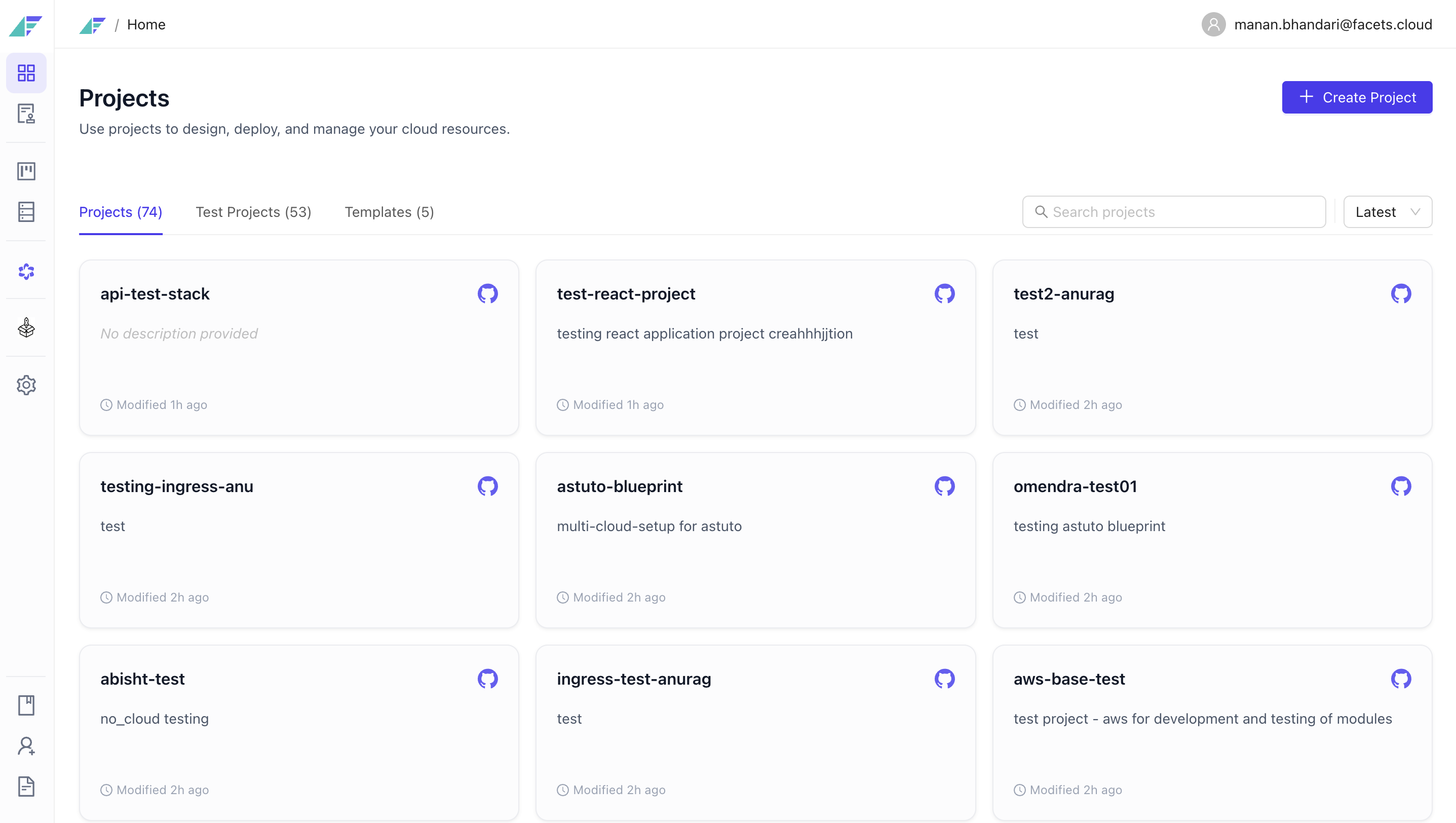Open the dashboard grid icon in sidebar
This screenshot has width=1456, height=823.
(26, 73)
